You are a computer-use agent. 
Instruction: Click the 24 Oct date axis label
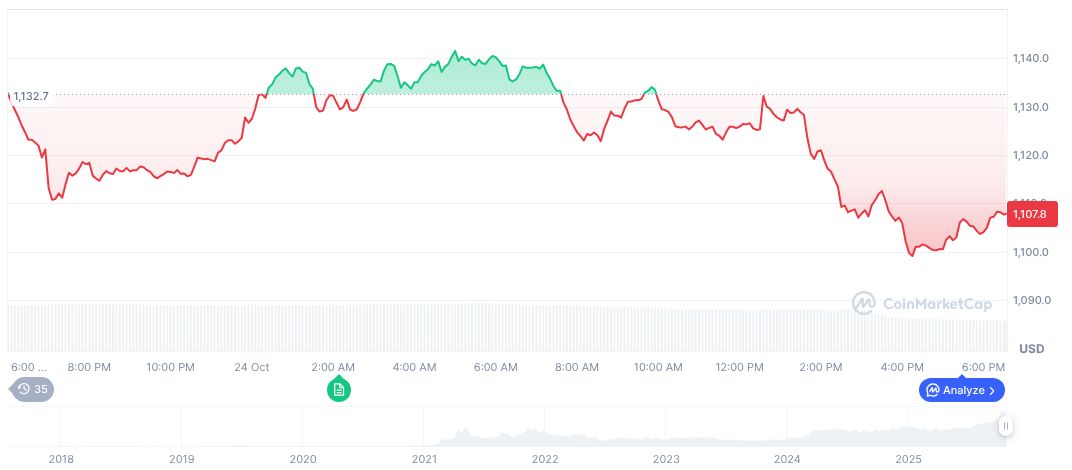[x=253, y=367]
